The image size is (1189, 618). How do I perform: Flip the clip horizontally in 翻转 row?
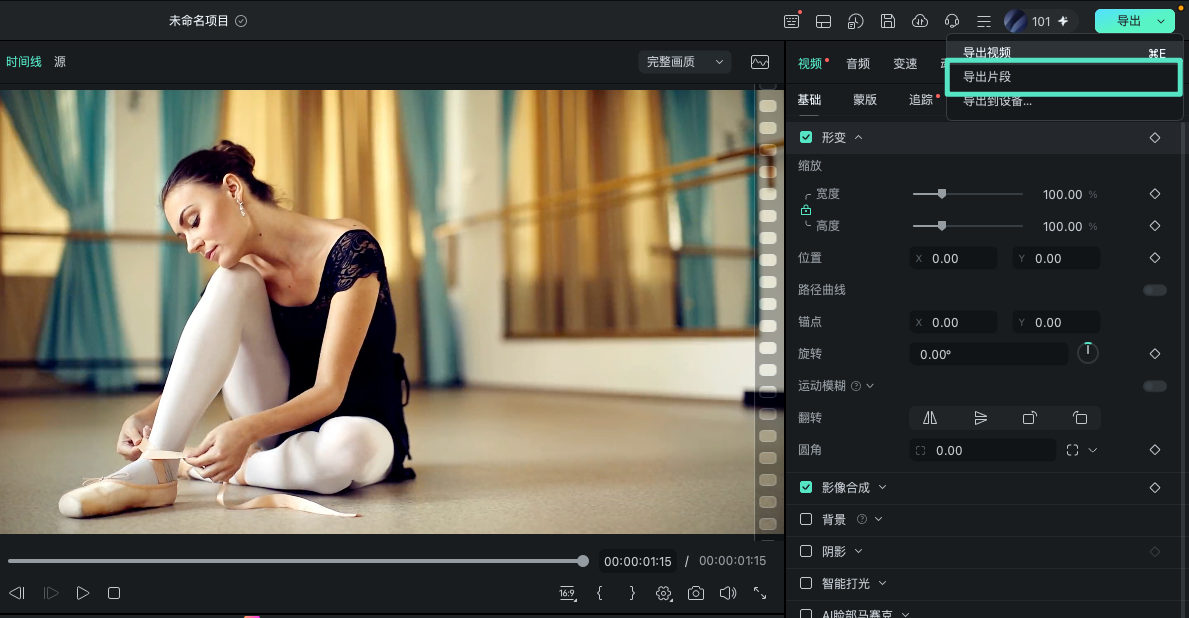[x=930, y=418]
